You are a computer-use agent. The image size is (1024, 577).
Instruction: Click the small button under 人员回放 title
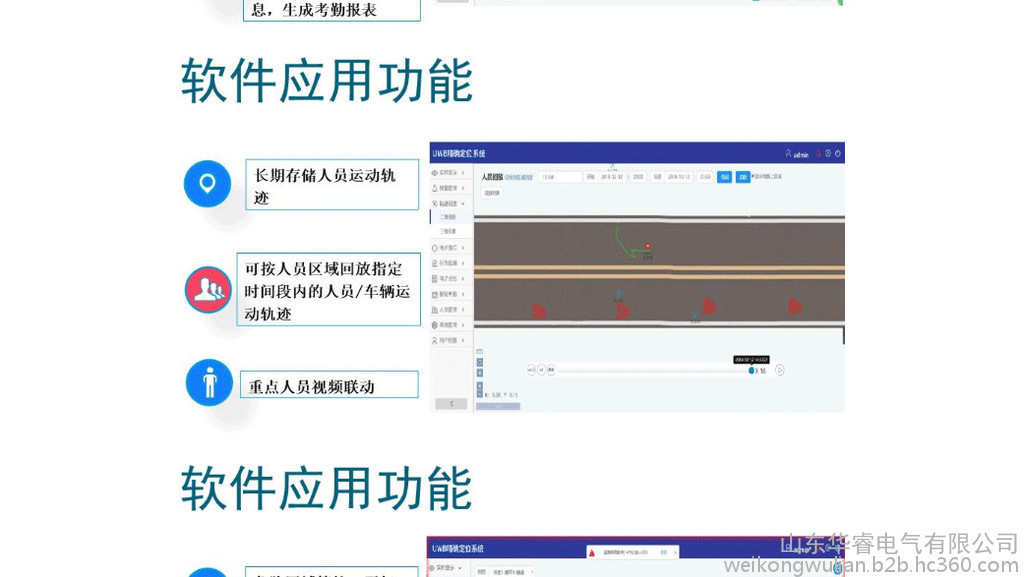coord(492,193)
